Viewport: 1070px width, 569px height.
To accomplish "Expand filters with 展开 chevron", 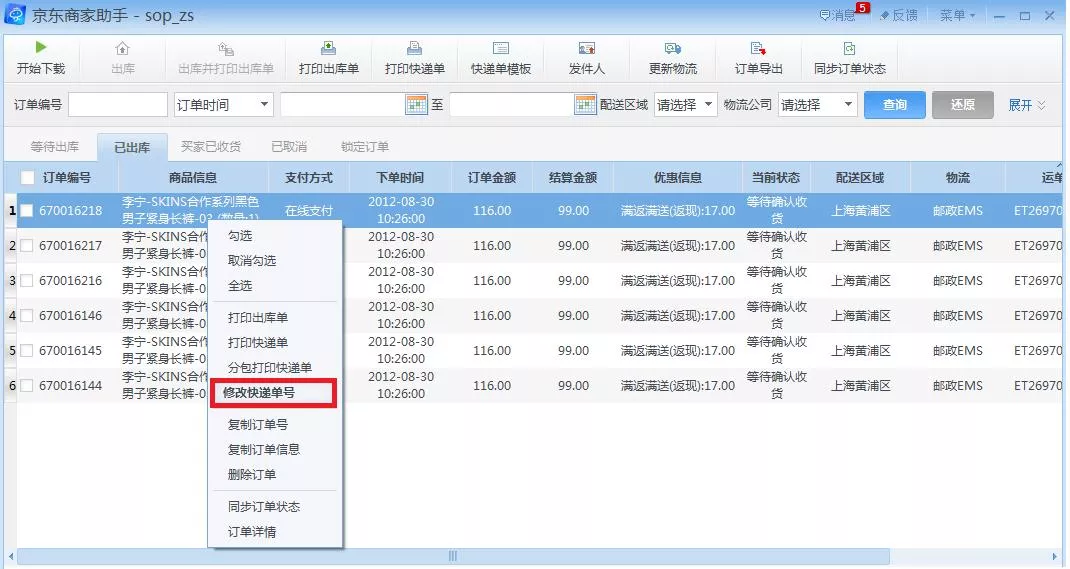I will (x=1026, y=105).
